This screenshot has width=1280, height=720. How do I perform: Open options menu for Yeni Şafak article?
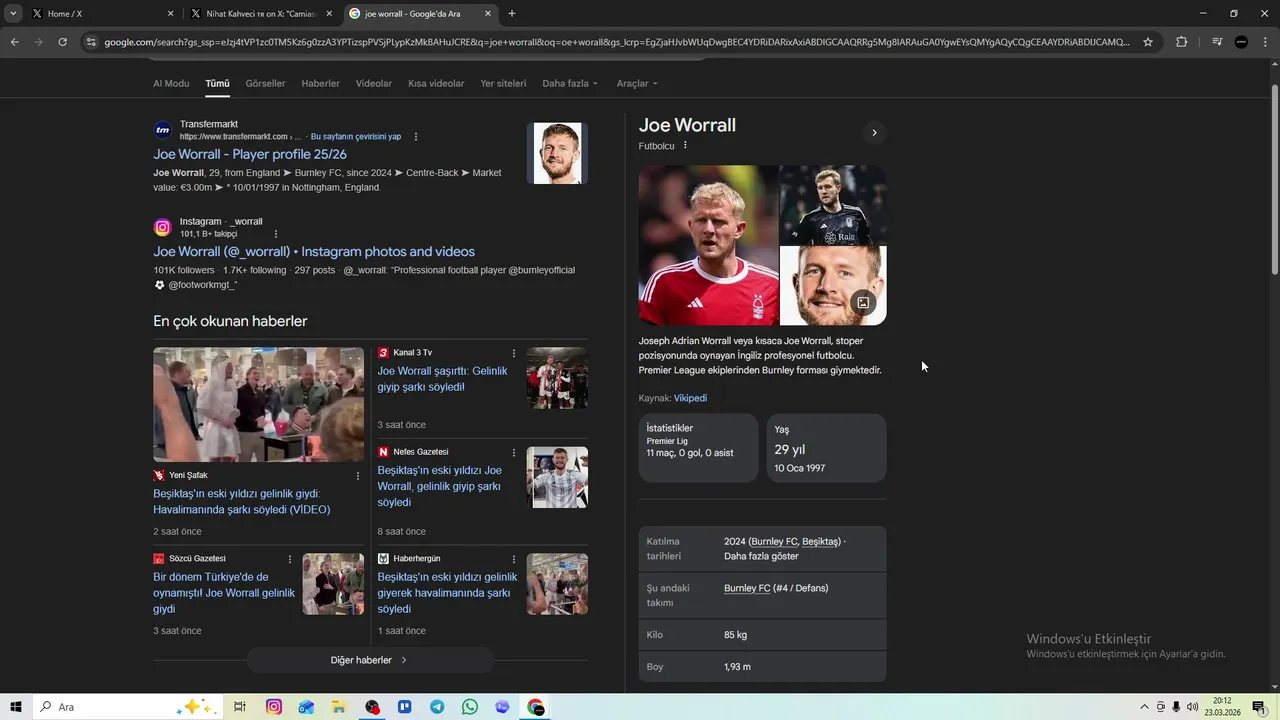(x=358, y=476)
